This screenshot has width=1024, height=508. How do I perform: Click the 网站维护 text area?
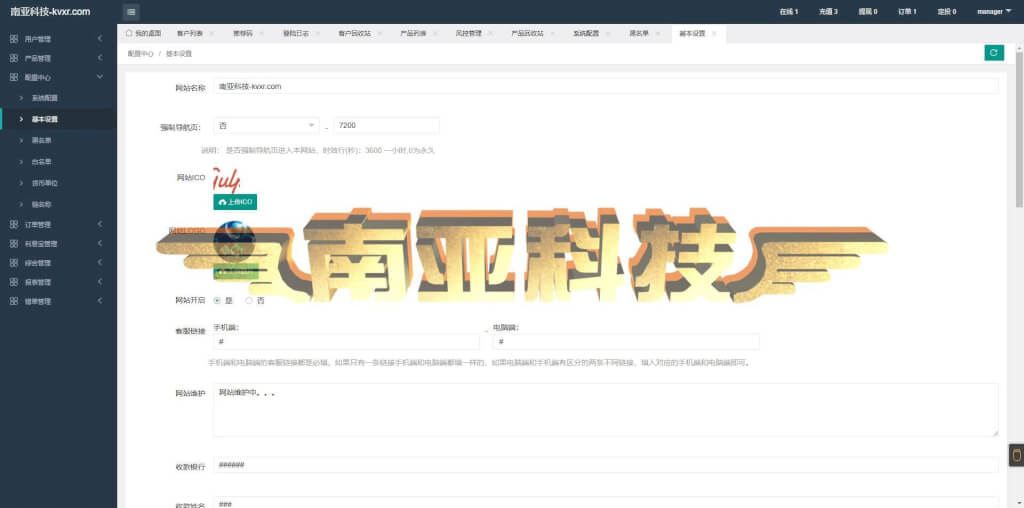click(x=606, y=410)
